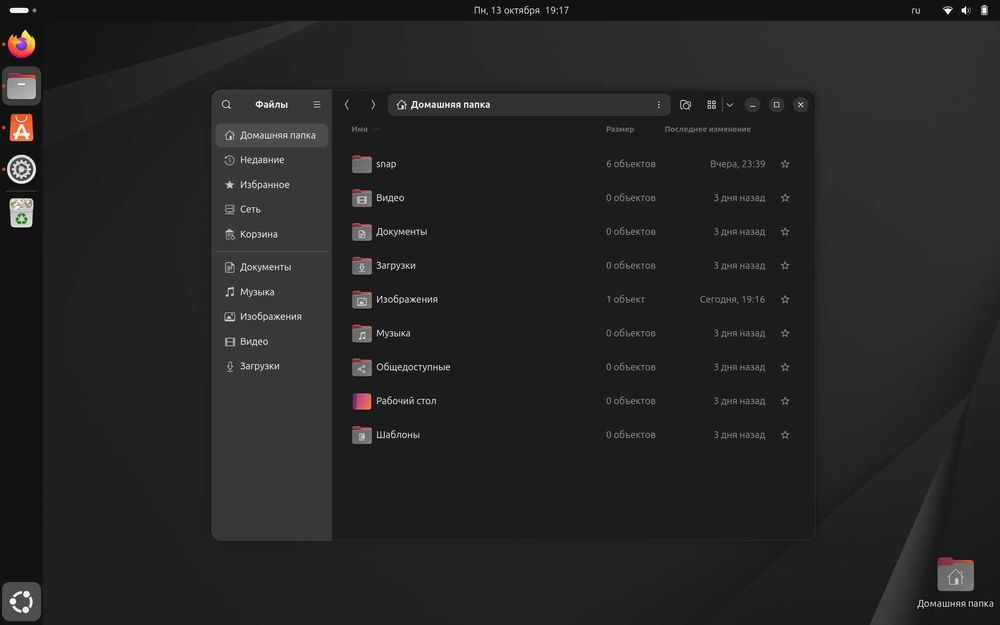Open the search icon in Files
This screenshot has height=625, width=1000.
pyautogui.click(x=226, y=105)
